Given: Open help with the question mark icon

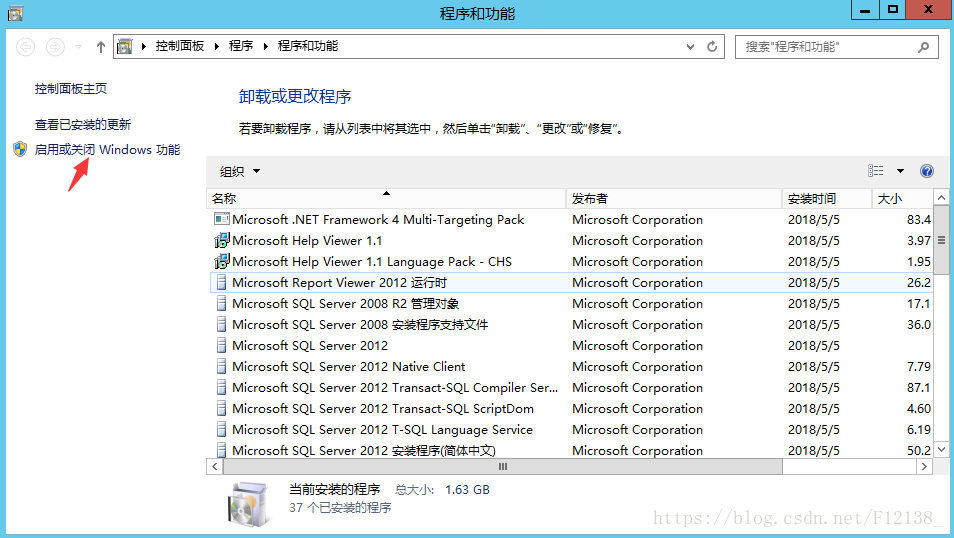Looking at the screenshot, I should point(926,171).
